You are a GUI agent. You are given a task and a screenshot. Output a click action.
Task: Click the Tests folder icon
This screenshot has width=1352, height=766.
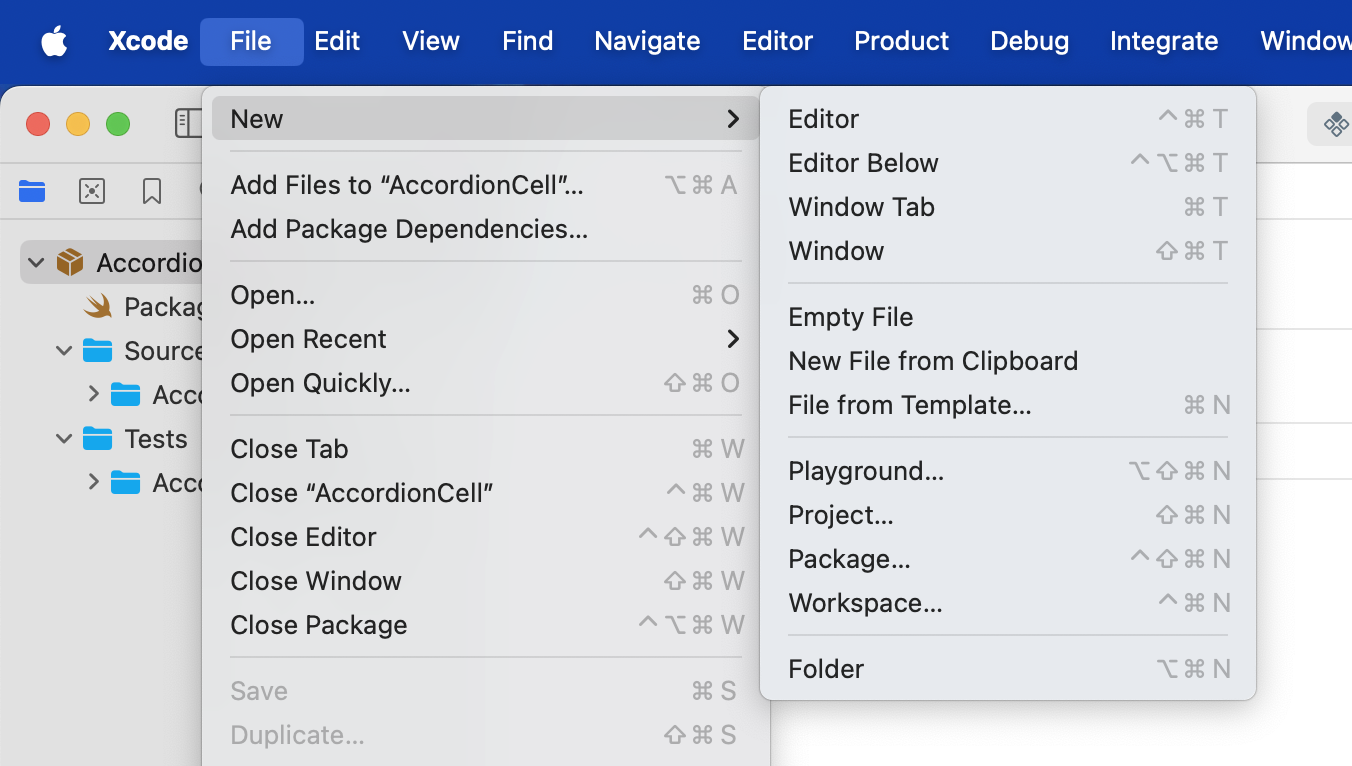coord(96,438)
